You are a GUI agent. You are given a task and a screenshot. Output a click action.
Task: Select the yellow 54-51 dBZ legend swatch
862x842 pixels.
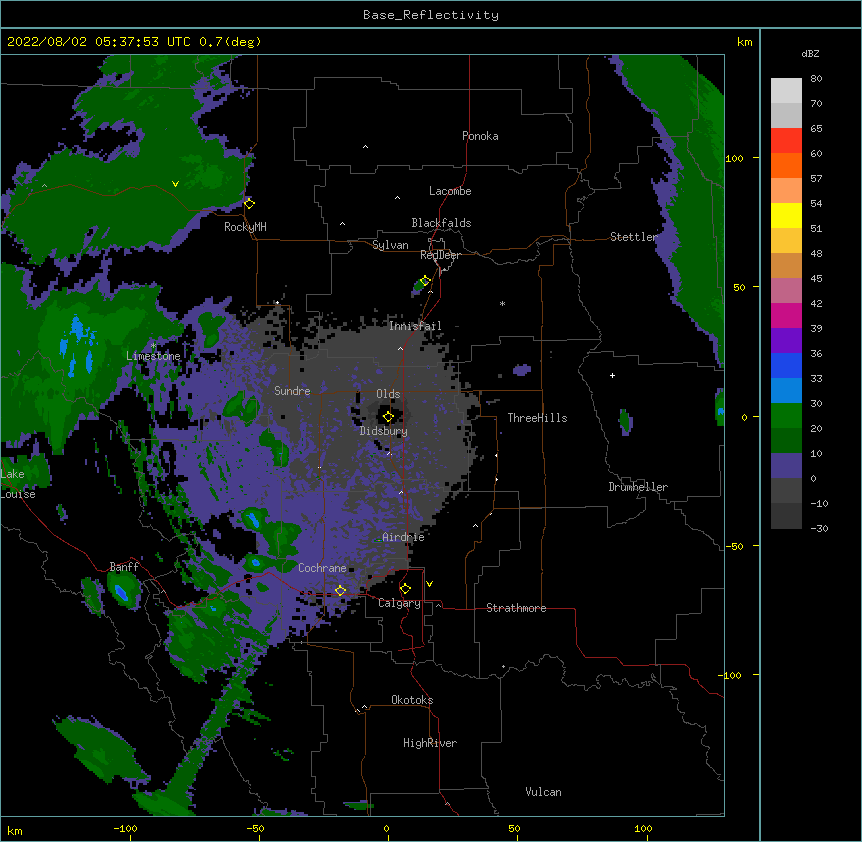pyautogui.click(x=786, y=216)
